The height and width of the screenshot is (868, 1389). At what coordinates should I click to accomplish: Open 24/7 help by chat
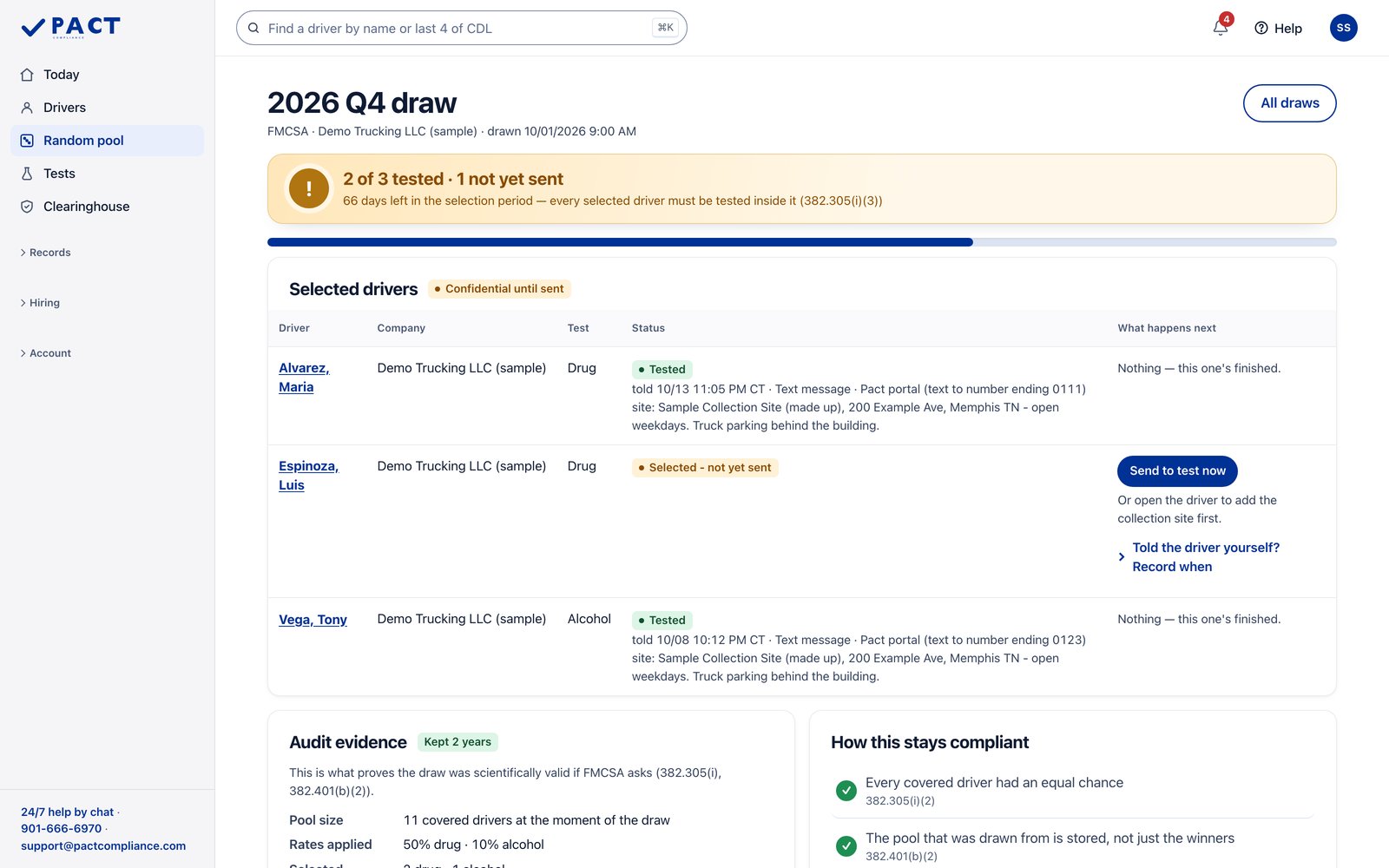point(68,812)
